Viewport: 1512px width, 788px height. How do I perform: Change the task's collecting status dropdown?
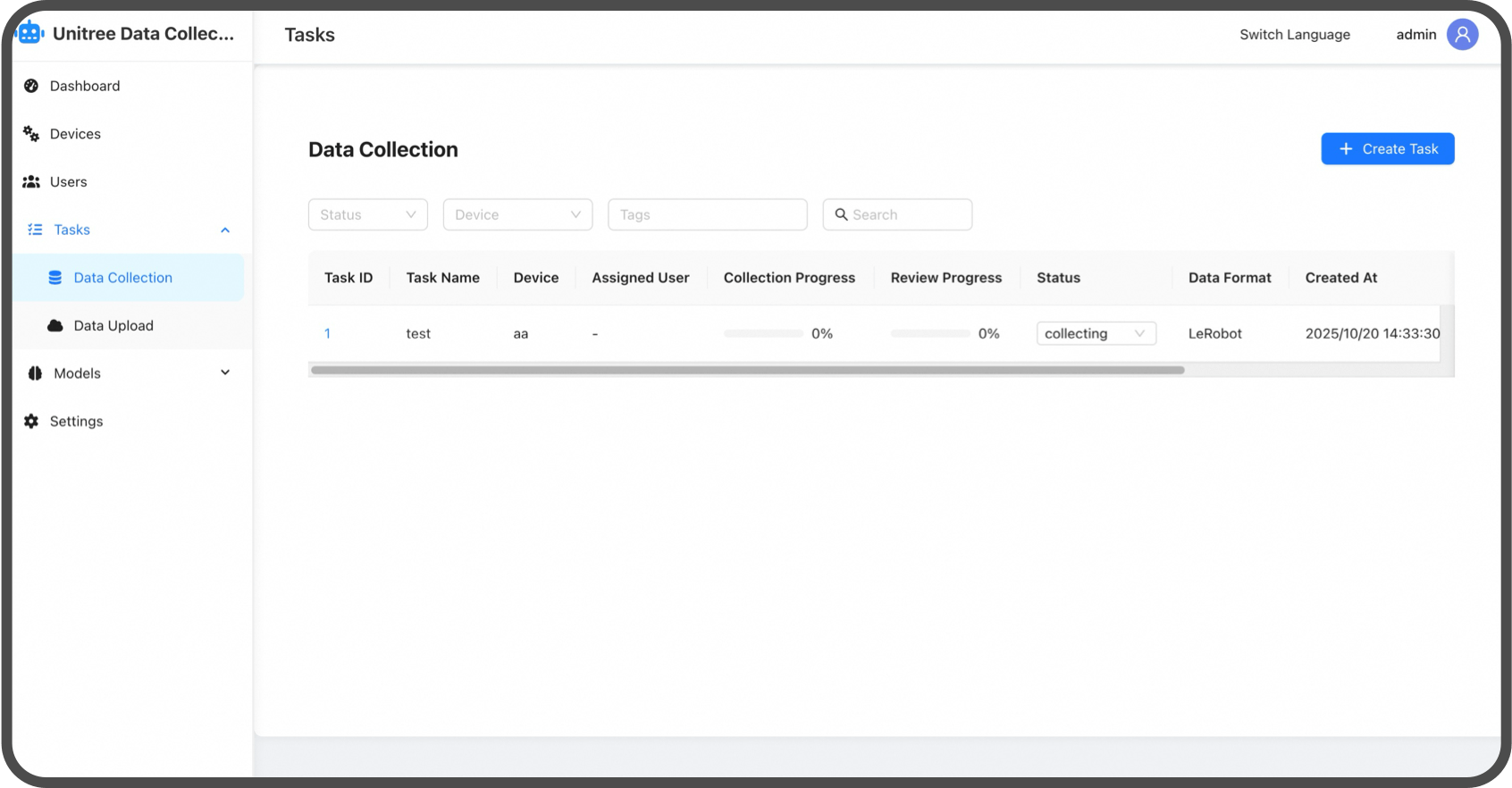[x=1096, y=333]
